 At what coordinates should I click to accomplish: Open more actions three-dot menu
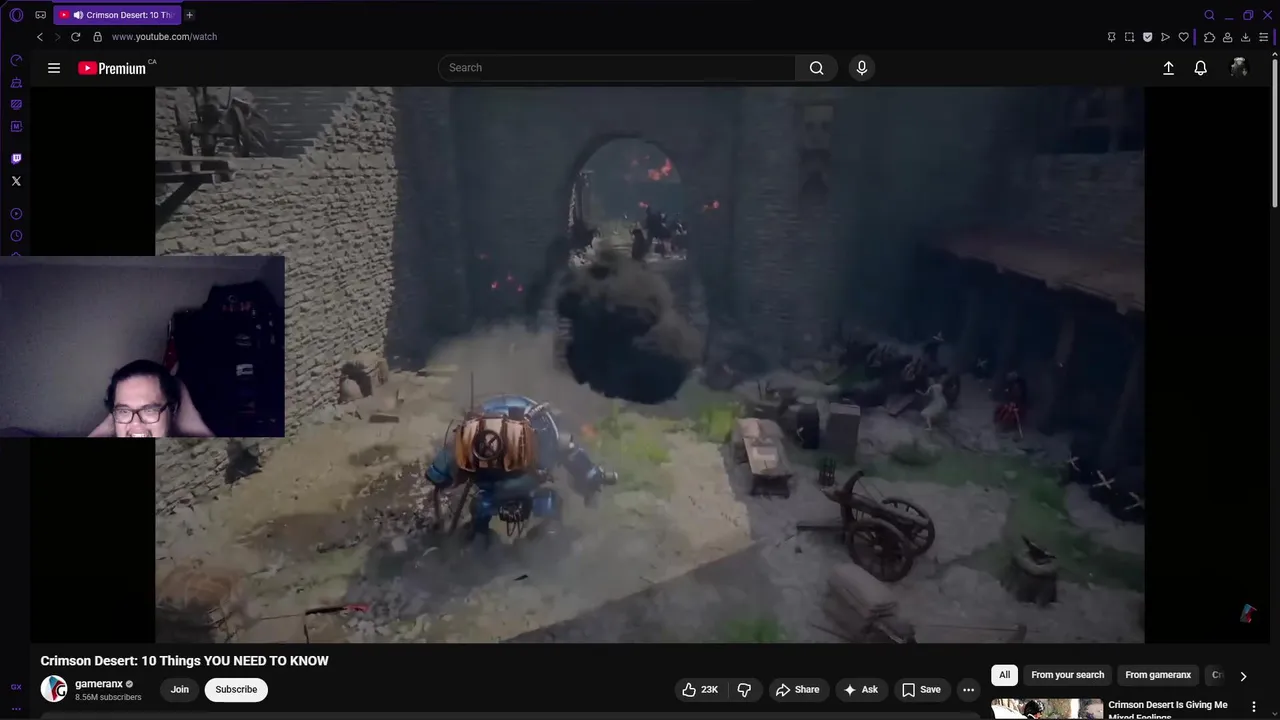968,690
